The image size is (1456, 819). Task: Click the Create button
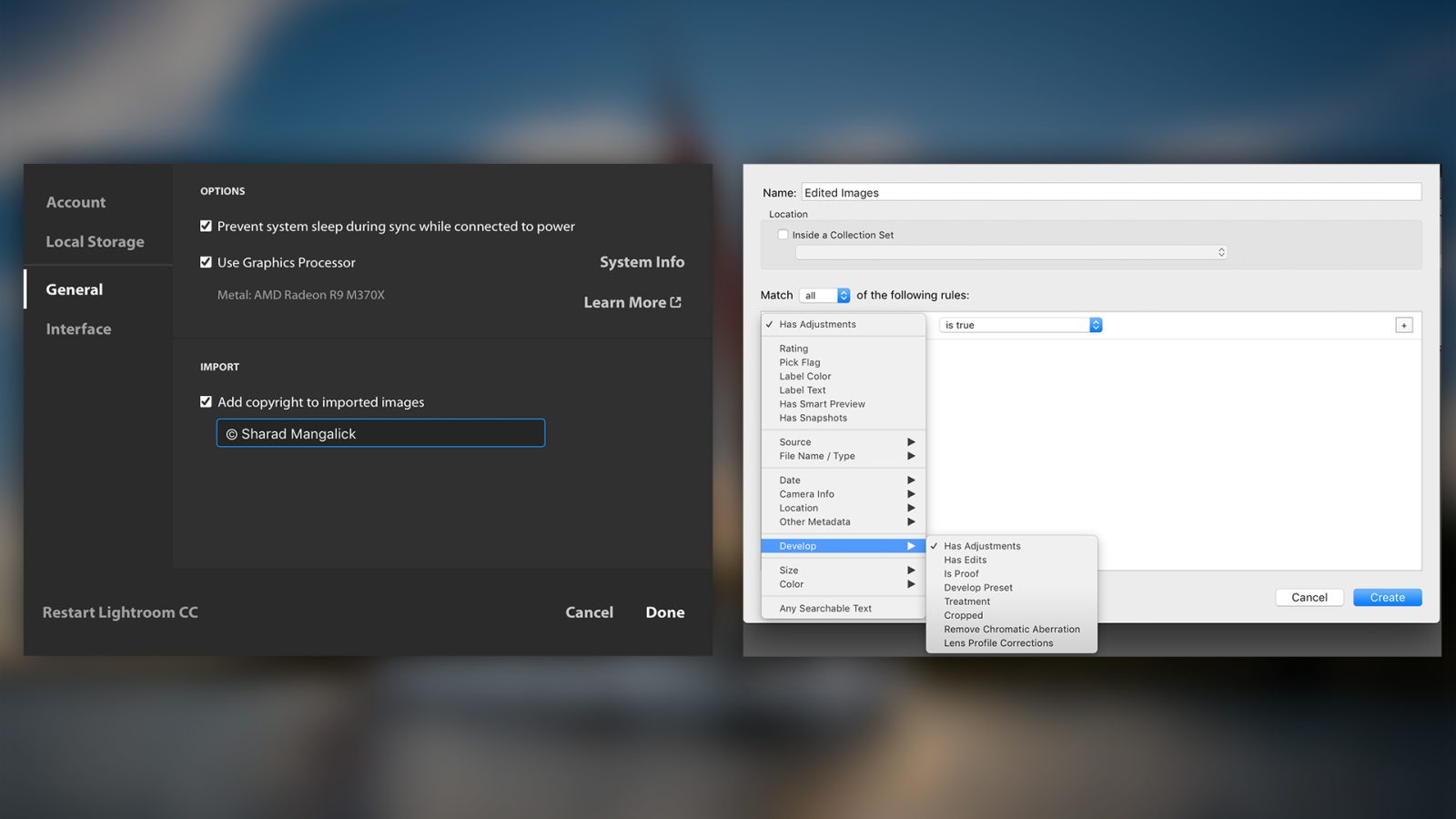click(x=1387, y=597)
